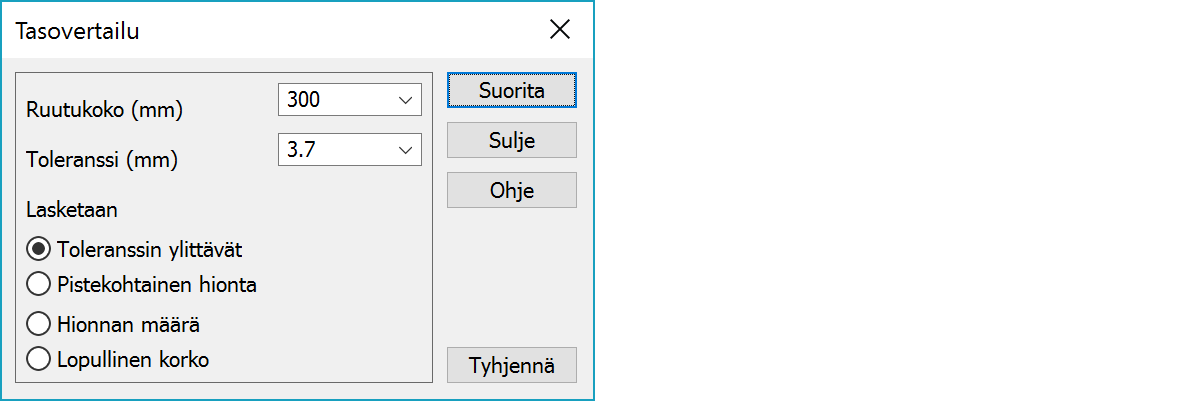This screenshot has height=401, width=1200.
Task: Select the Toleranssin ylittävät radio button
Action: [40, 249]
